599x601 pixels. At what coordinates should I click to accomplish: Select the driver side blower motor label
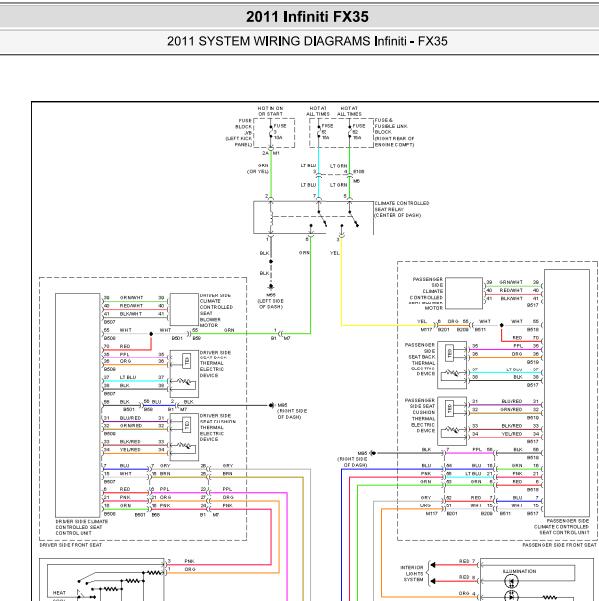216,310
